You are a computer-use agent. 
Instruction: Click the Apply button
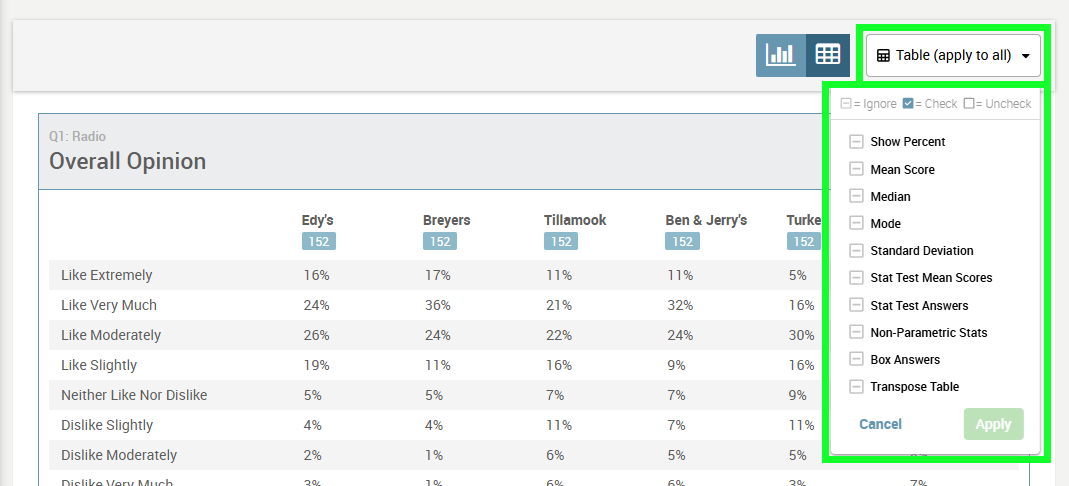pos(993,424)
